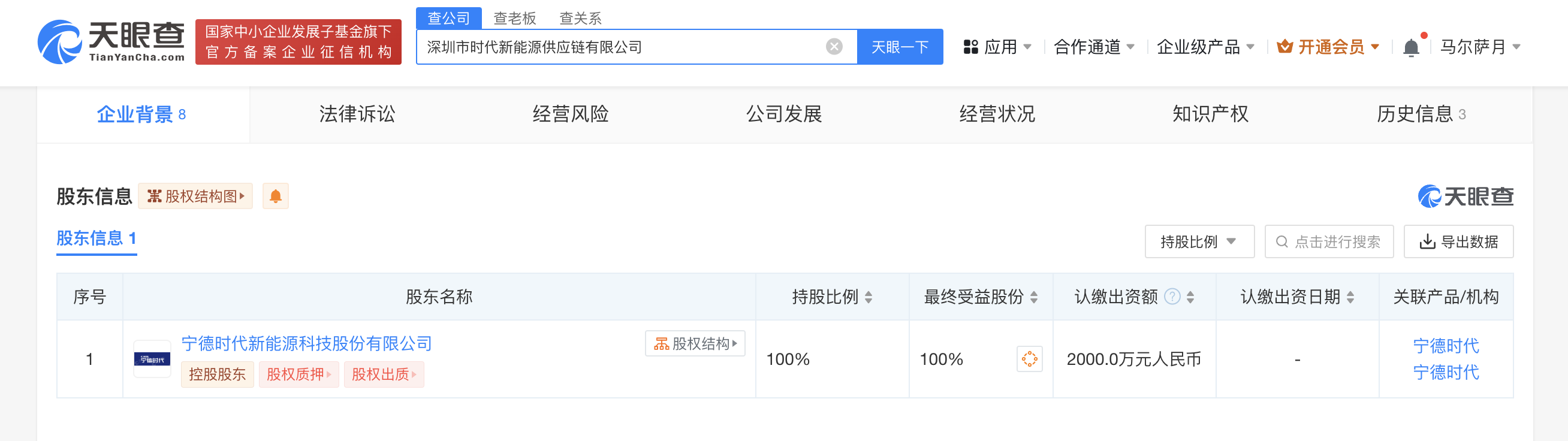
Task: Expand the 应用 menu
Action: tap(997, 47)
